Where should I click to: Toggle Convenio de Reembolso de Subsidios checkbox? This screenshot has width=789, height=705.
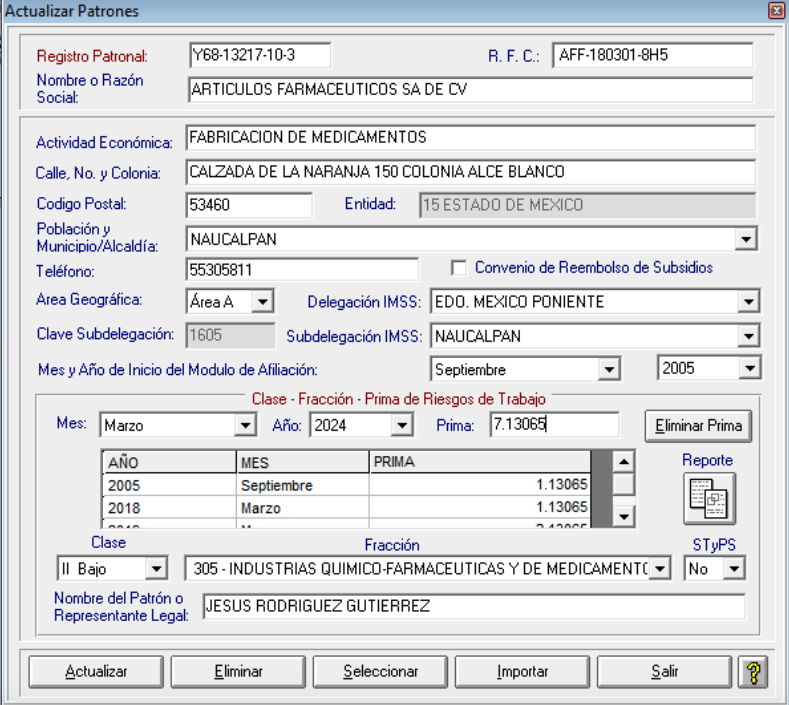(459, 268)
